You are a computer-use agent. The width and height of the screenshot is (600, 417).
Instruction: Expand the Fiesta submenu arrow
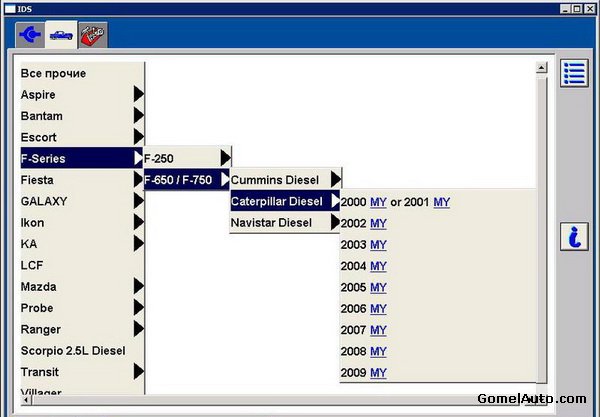click(139, 179)
